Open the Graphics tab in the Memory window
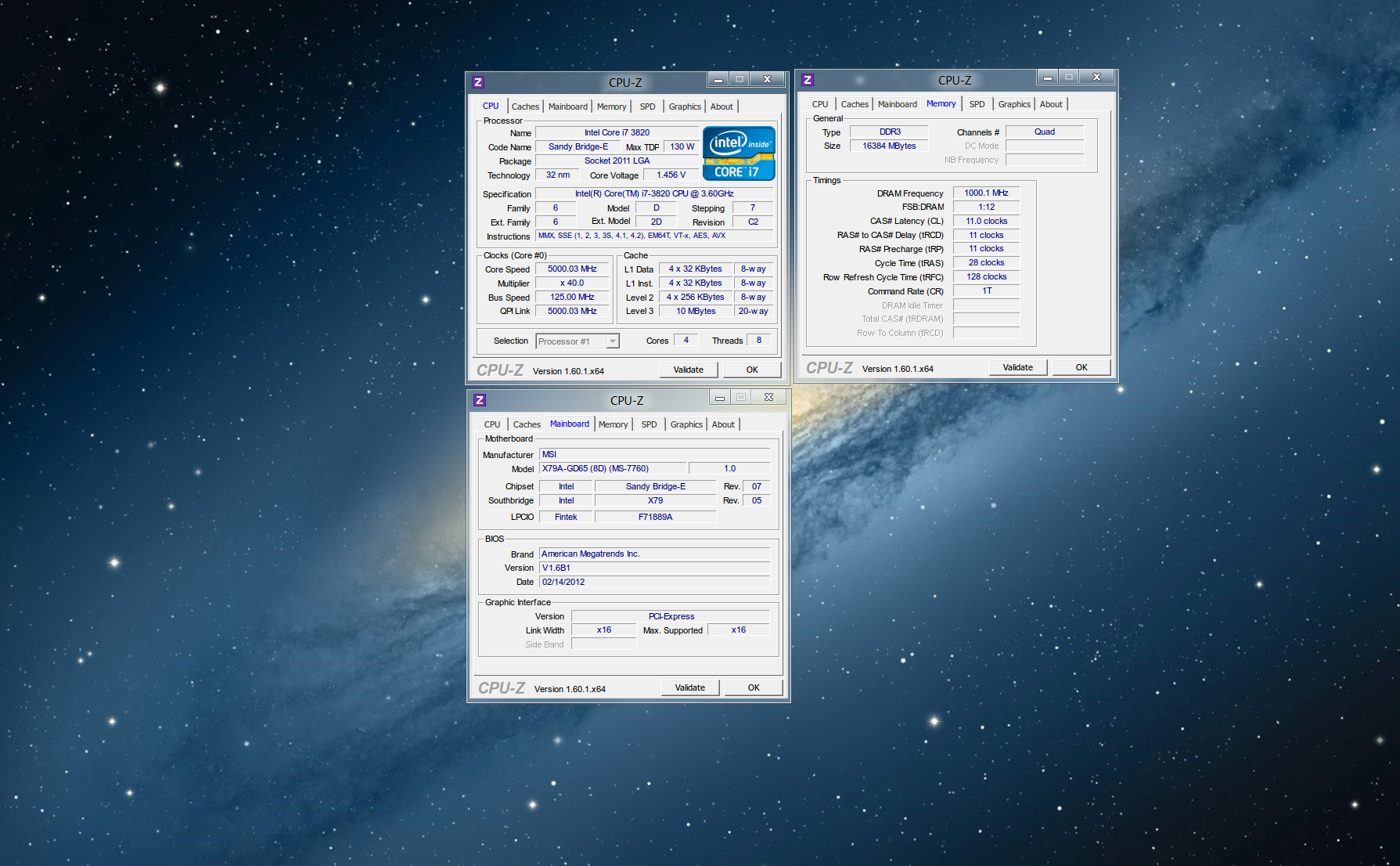1400x866 pixels. (1014, 104)
